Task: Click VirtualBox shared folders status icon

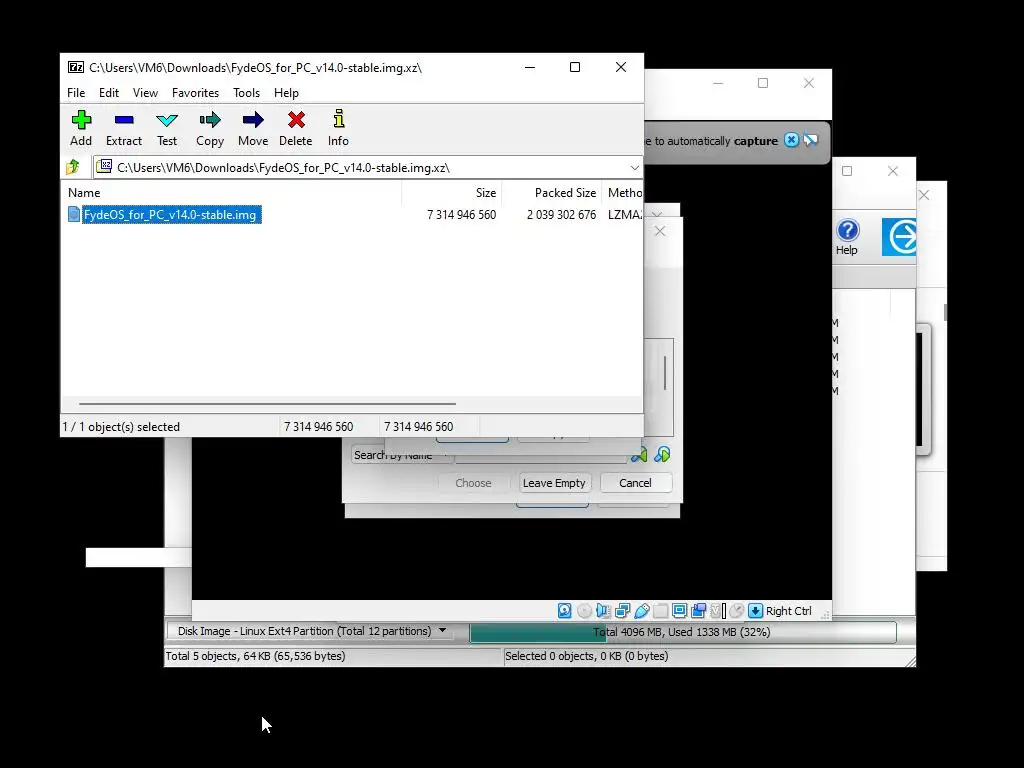Action: 660,611
